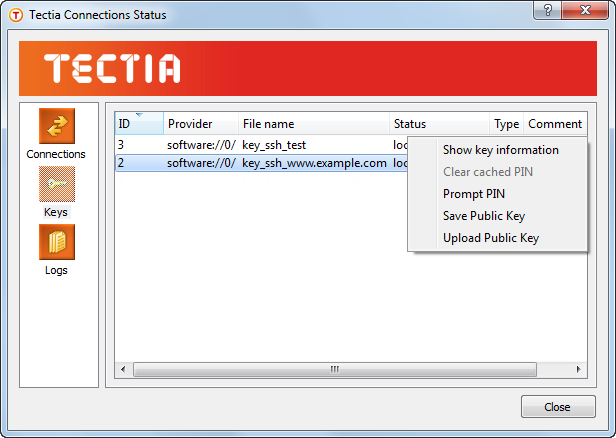Click provider cell in key_ssh_www.example.com row
The image size is (616, 438).
pos(201,163)
